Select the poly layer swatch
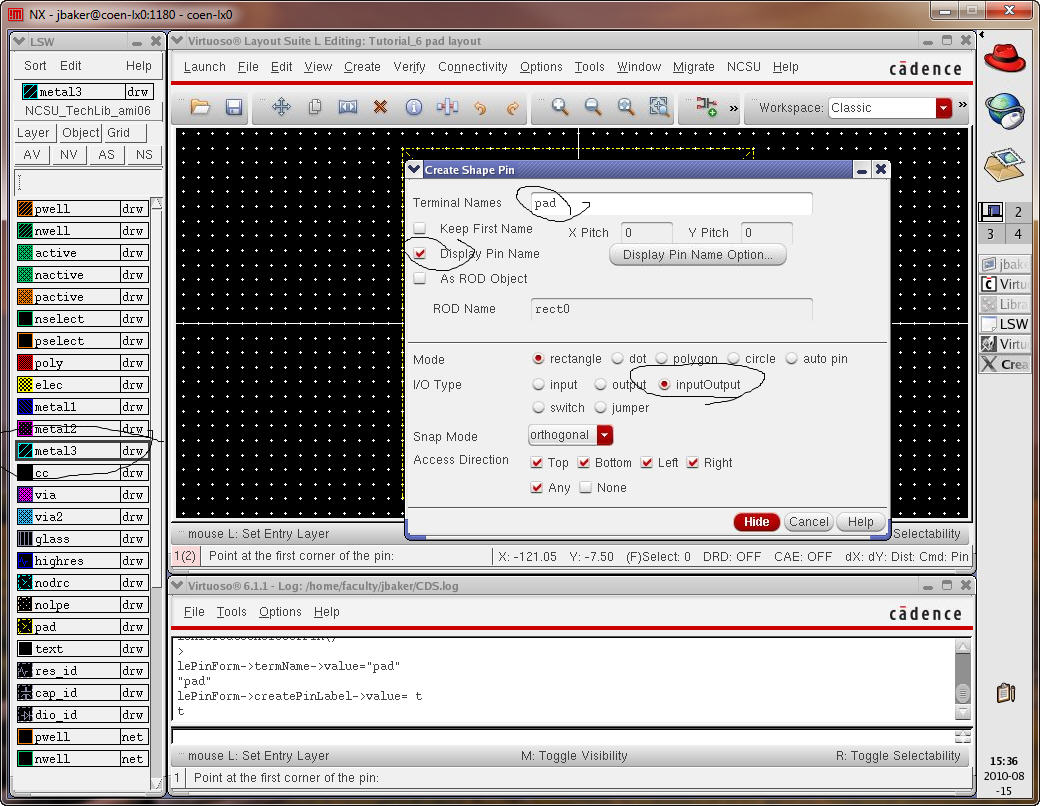Viewport: 1040px width, 806px height. tap(25, 363)
